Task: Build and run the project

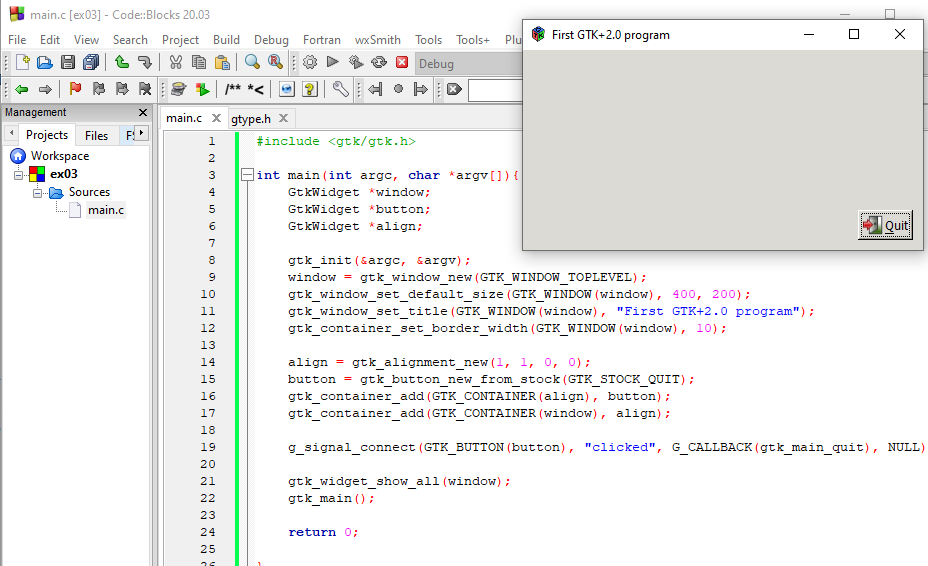Action: coord(356,62)
